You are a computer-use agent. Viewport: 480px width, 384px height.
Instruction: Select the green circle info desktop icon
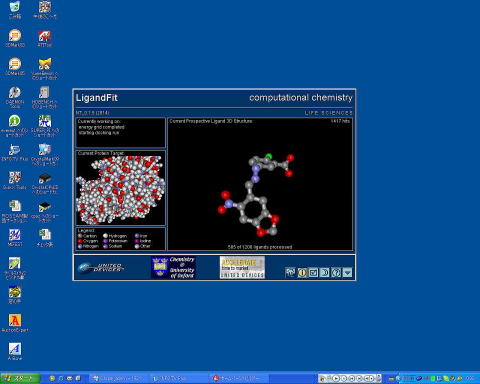(15, 126)
